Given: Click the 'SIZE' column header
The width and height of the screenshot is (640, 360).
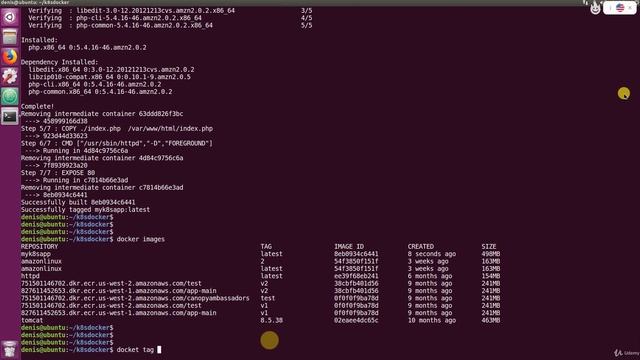Looking at the screenshot, I should pyautogui.click(x=489, y=247).
